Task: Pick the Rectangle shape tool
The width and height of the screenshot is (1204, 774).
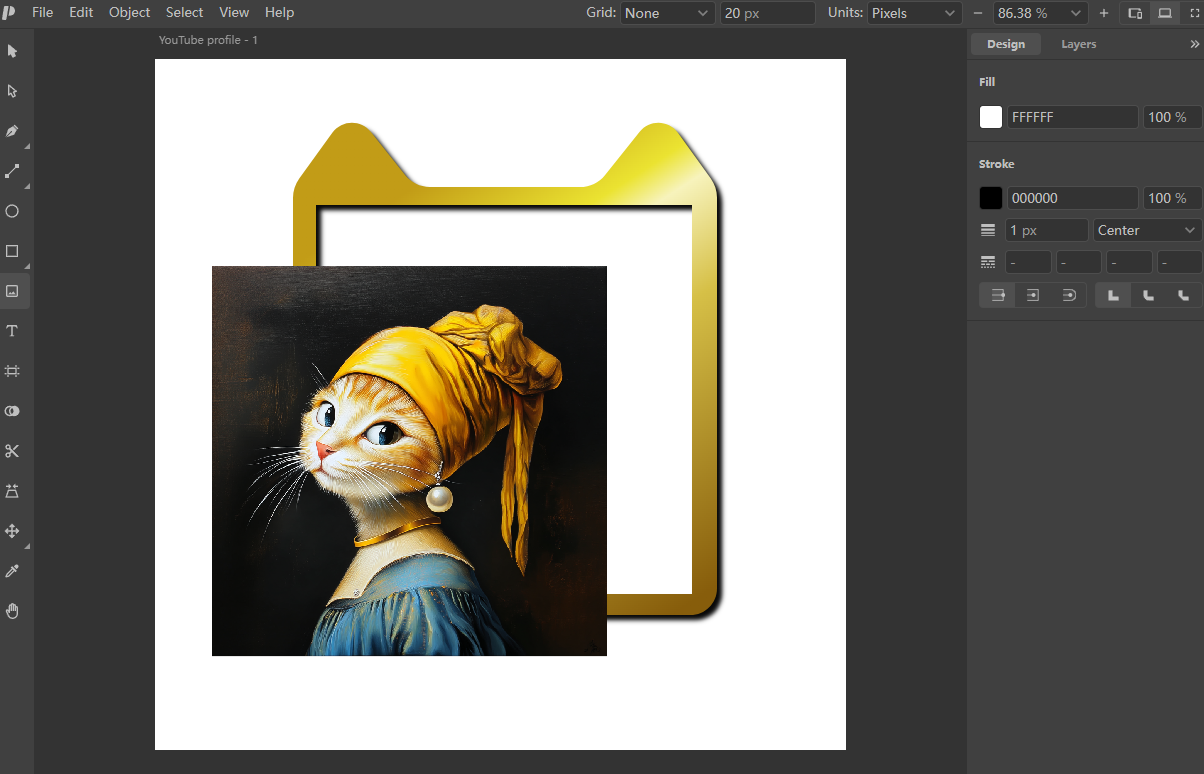Action: (x=12, y=251)
